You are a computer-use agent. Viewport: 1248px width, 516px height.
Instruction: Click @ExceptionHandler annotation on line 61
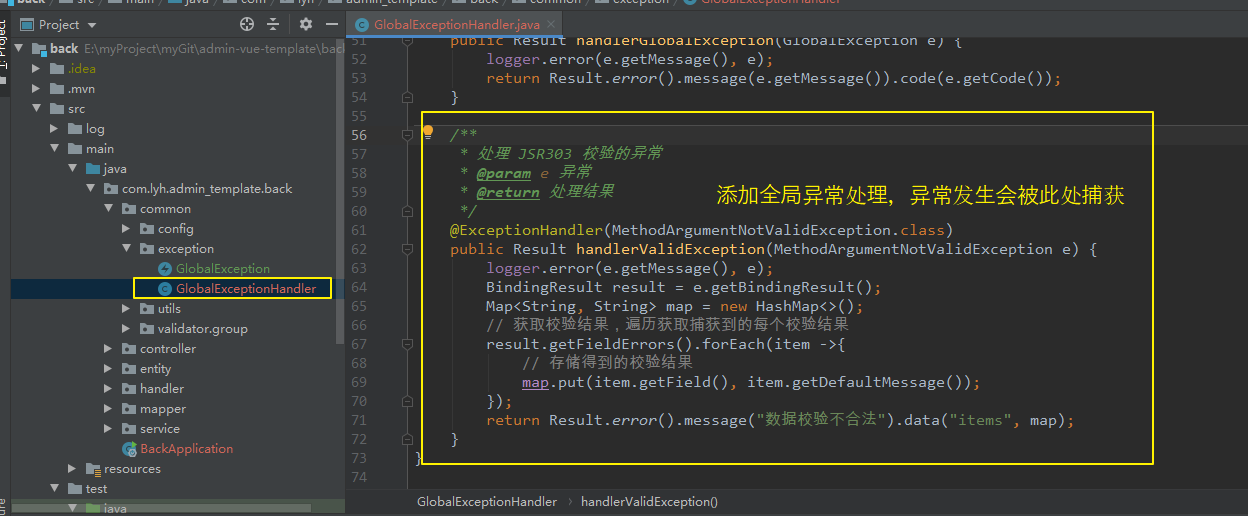pos(526,230)
